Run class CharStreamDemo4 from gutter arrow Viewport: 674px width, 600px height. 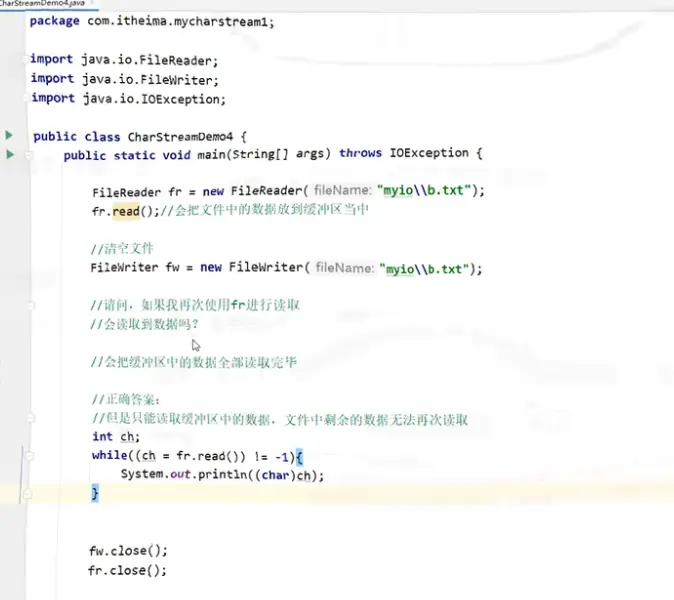point(9,135)
